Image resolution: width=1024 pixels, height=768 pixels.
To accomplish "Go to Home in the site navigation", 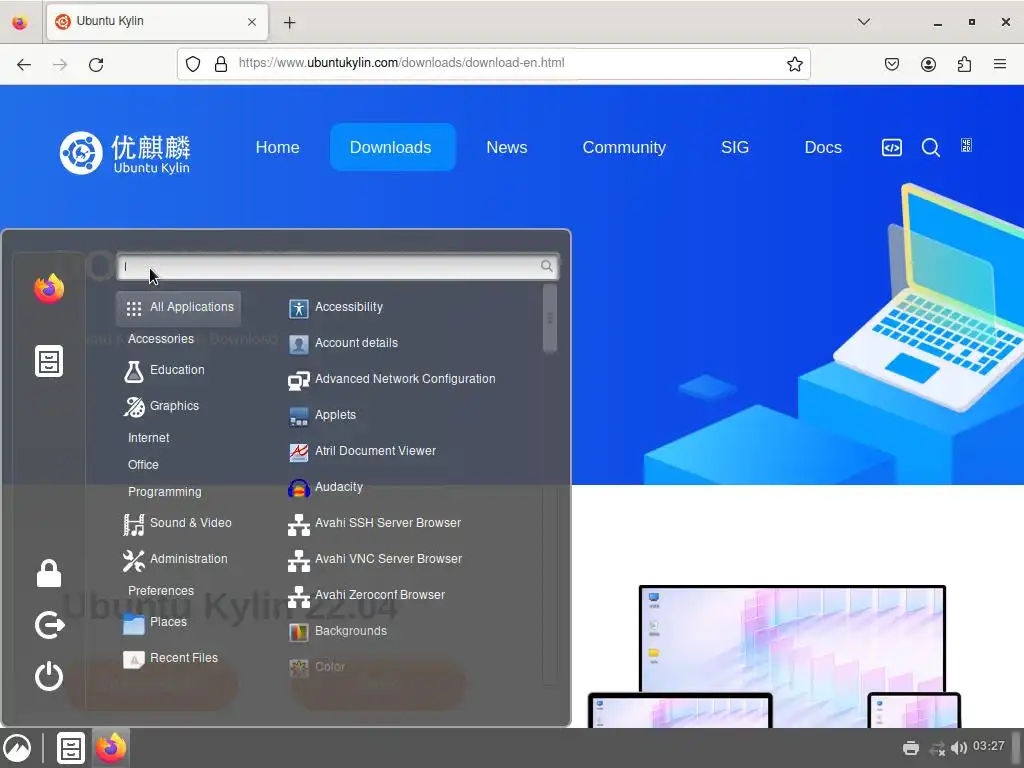I will point(278,148).
